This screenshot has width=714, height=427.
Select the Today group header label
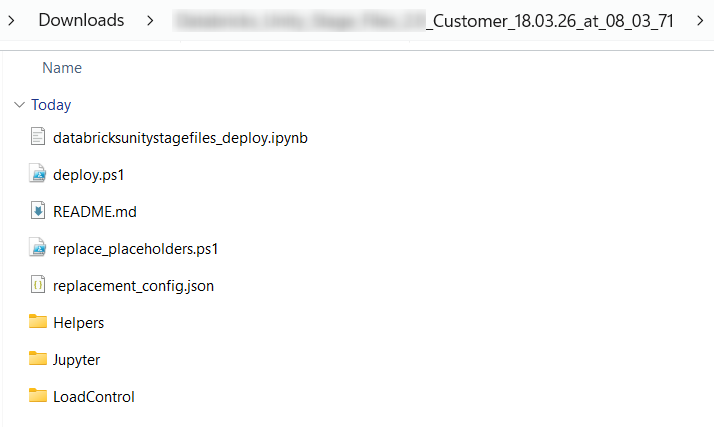tap(51, 105)
